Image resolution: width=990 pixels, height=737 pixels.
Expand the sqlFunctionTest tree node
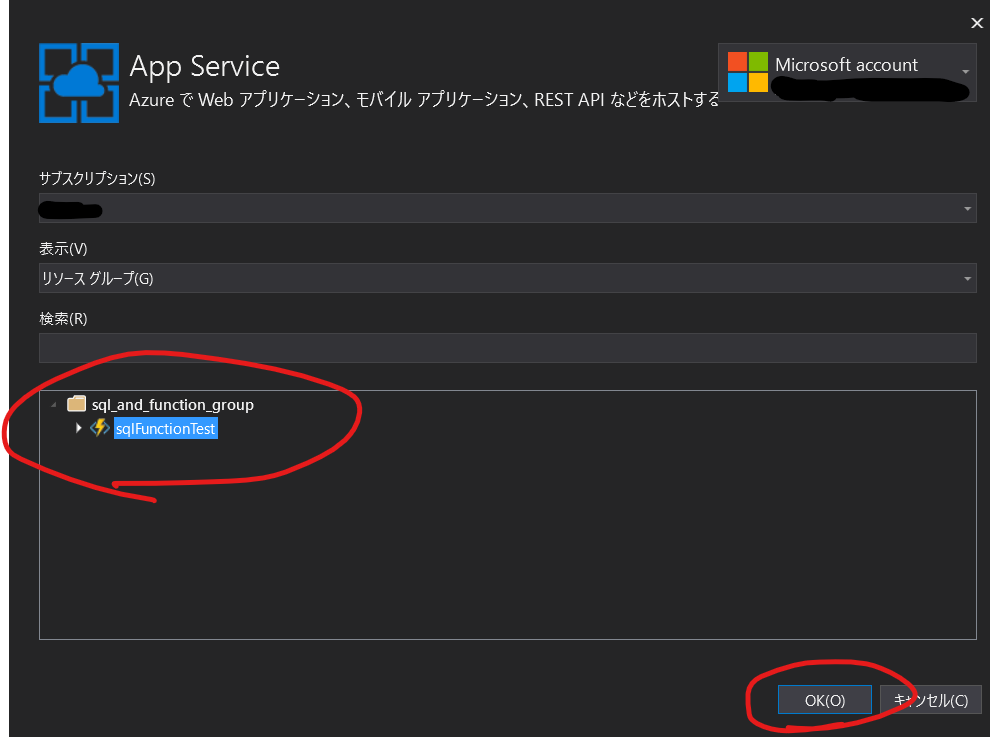[x=79, y=428]
